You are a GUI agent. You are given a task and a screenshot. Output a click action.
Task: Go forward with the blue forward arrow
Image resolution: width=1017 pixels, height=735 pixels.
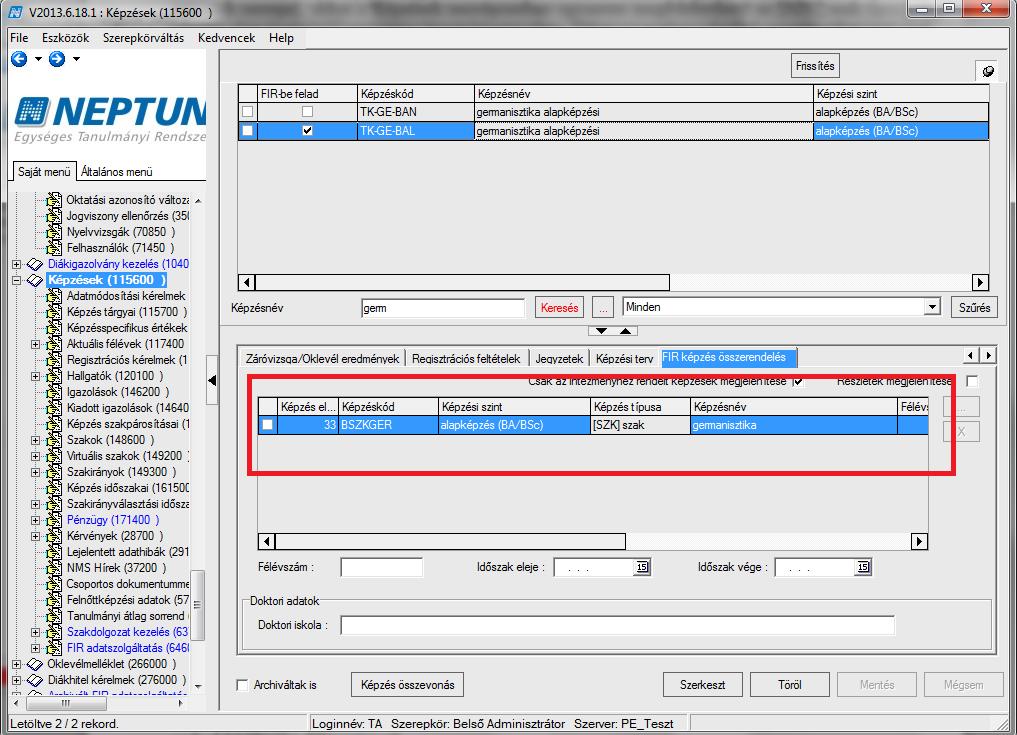point(57,59)
